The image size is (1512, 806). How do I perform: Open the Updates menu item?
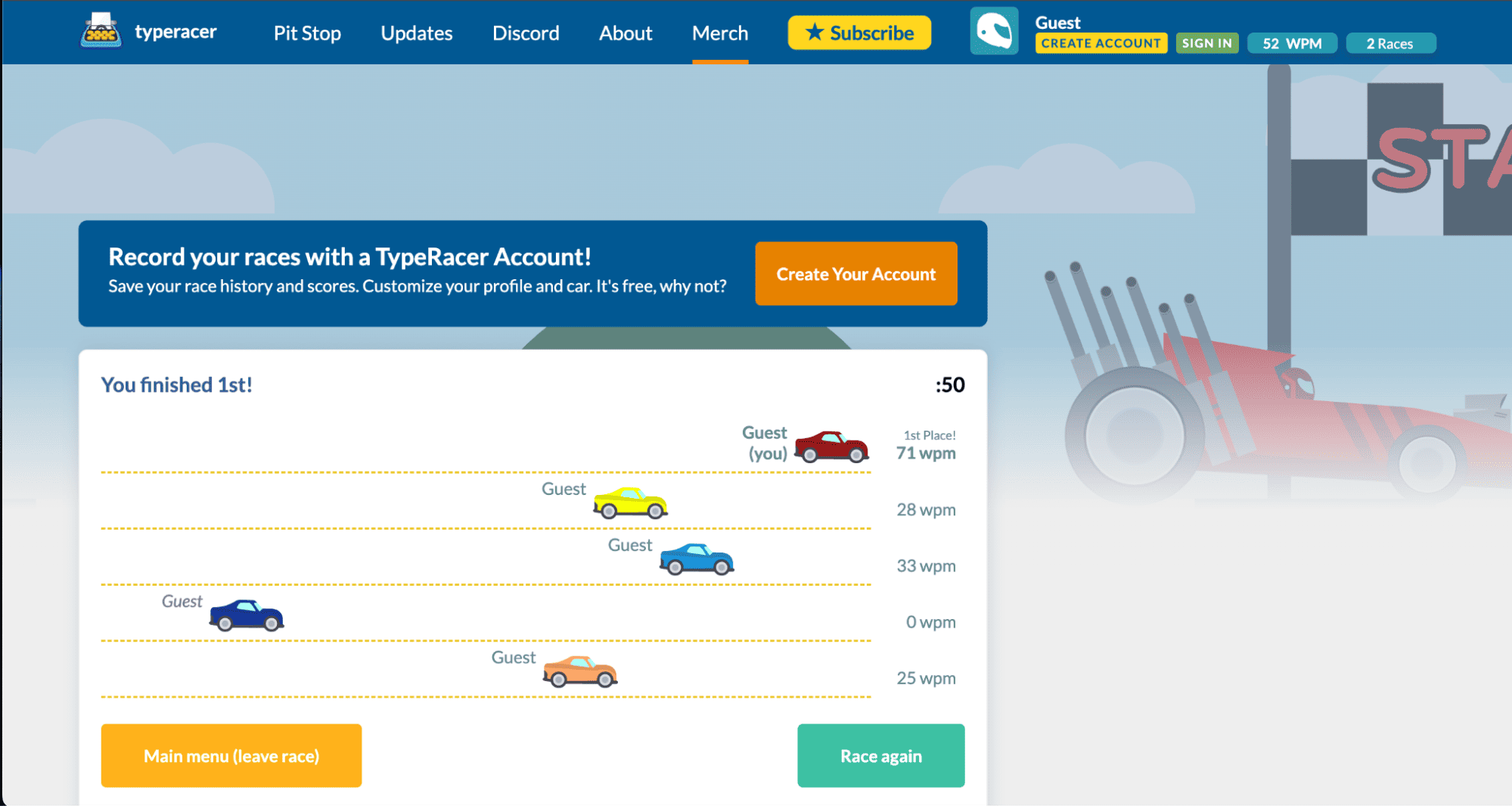417,33
